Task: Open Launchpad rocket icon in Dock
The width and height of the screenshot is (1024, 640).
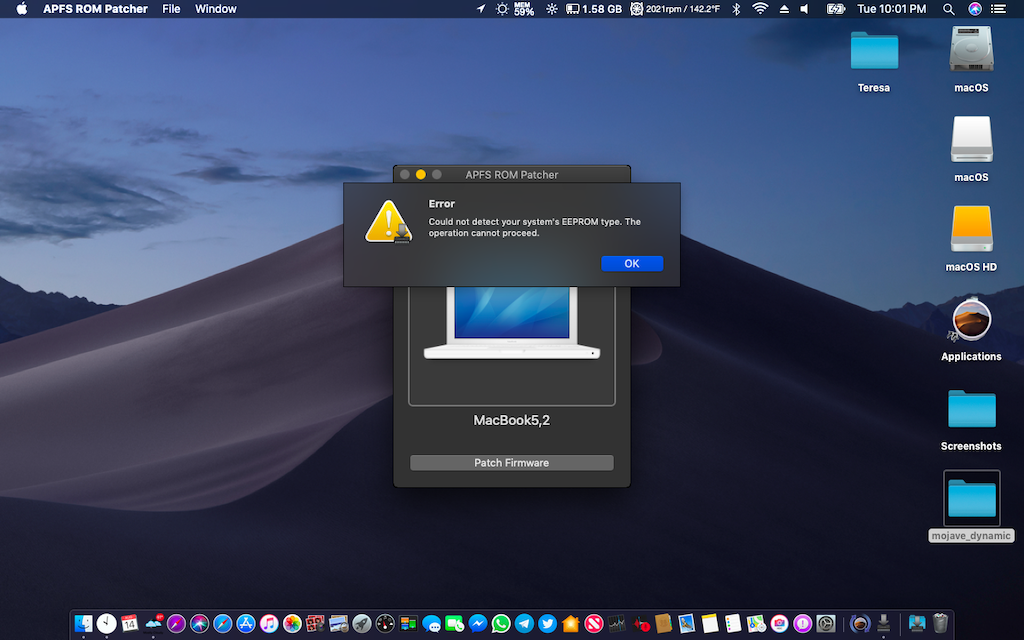Action: 362,624
